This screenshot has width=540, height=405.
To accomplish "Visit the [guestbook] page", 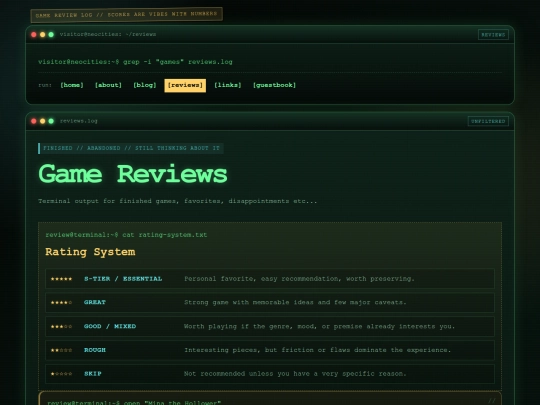I will [x=274, y=85].
